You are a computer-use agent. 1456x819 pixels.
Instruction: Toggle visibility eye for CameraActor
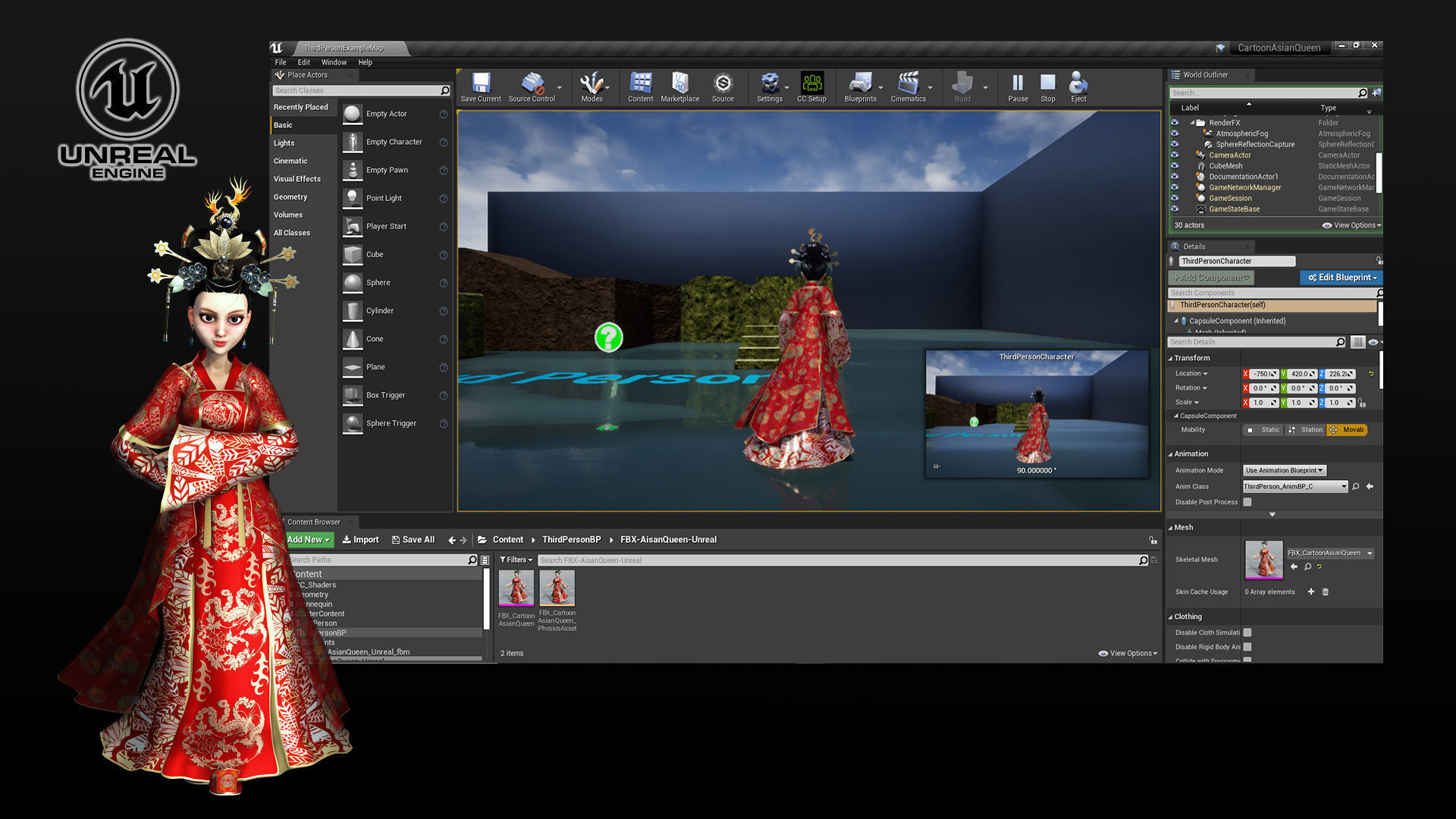[x=1175, y=155]
